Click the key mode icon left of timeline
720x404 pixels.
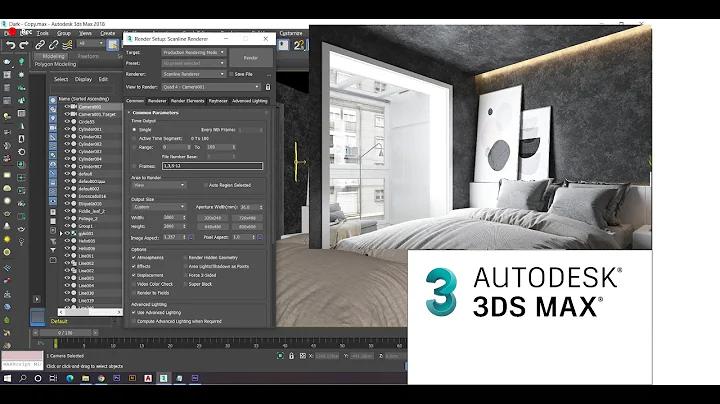pos(40,343)
